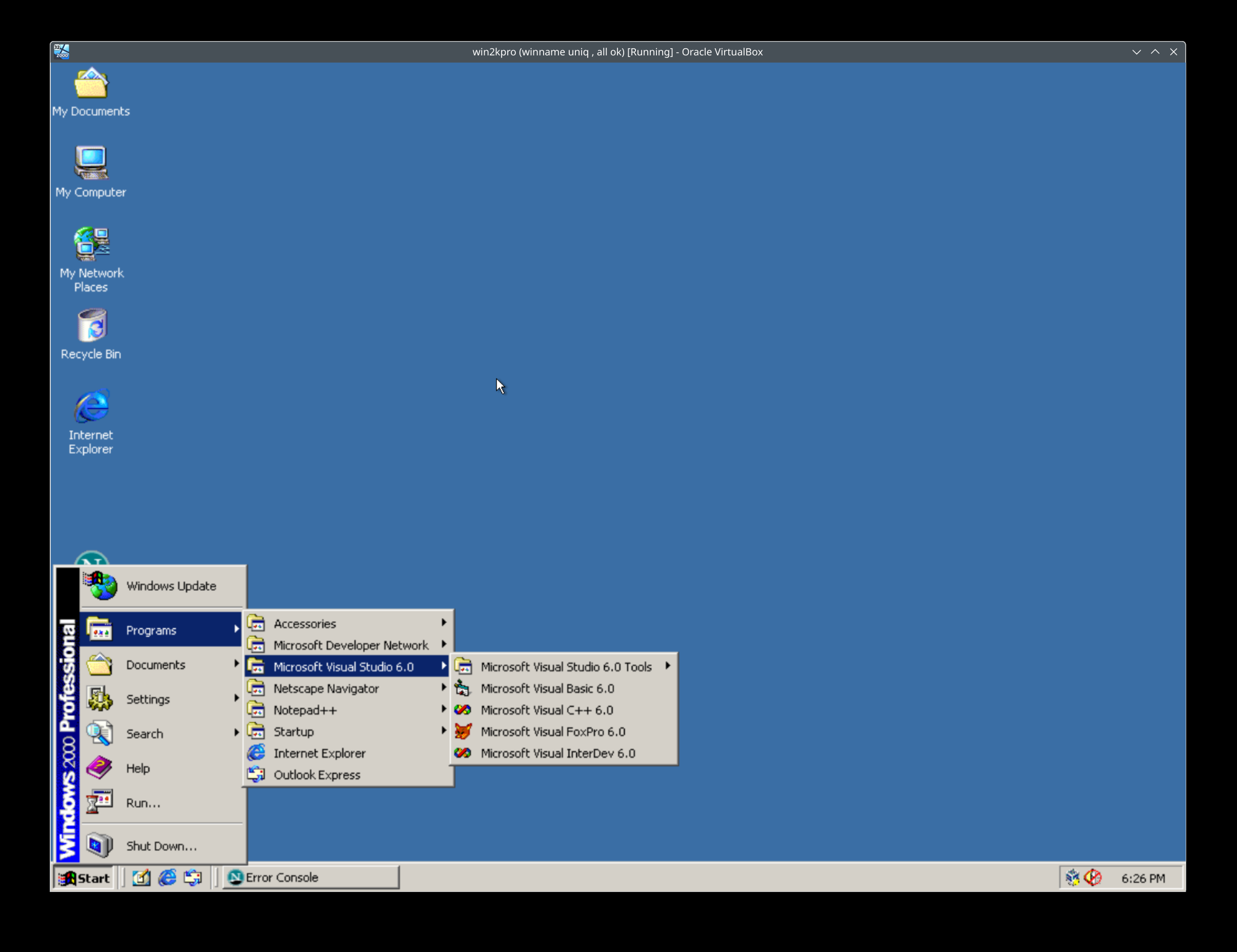Launch Microsoft Visual Basic 6.0
Screen dimensions: 1237x952
(564, 688)
